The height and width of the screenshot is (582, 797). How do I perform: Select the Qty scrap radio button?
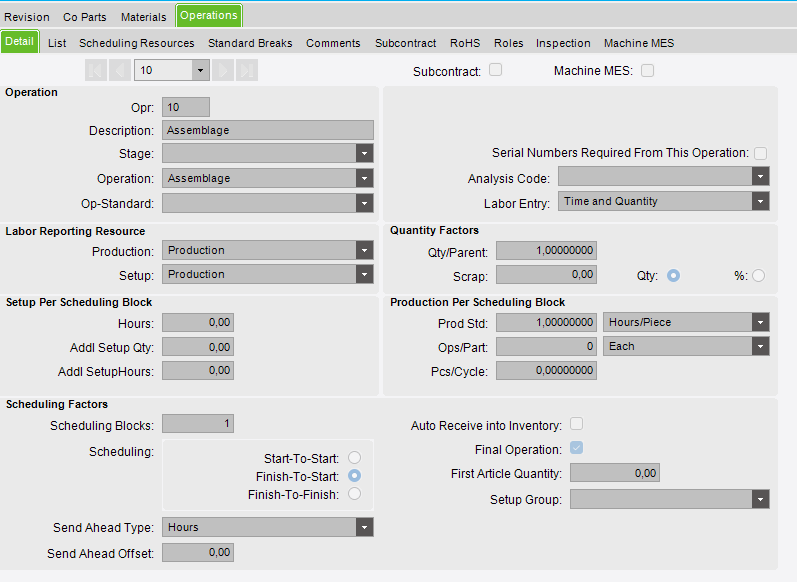(x=673, y=275)
